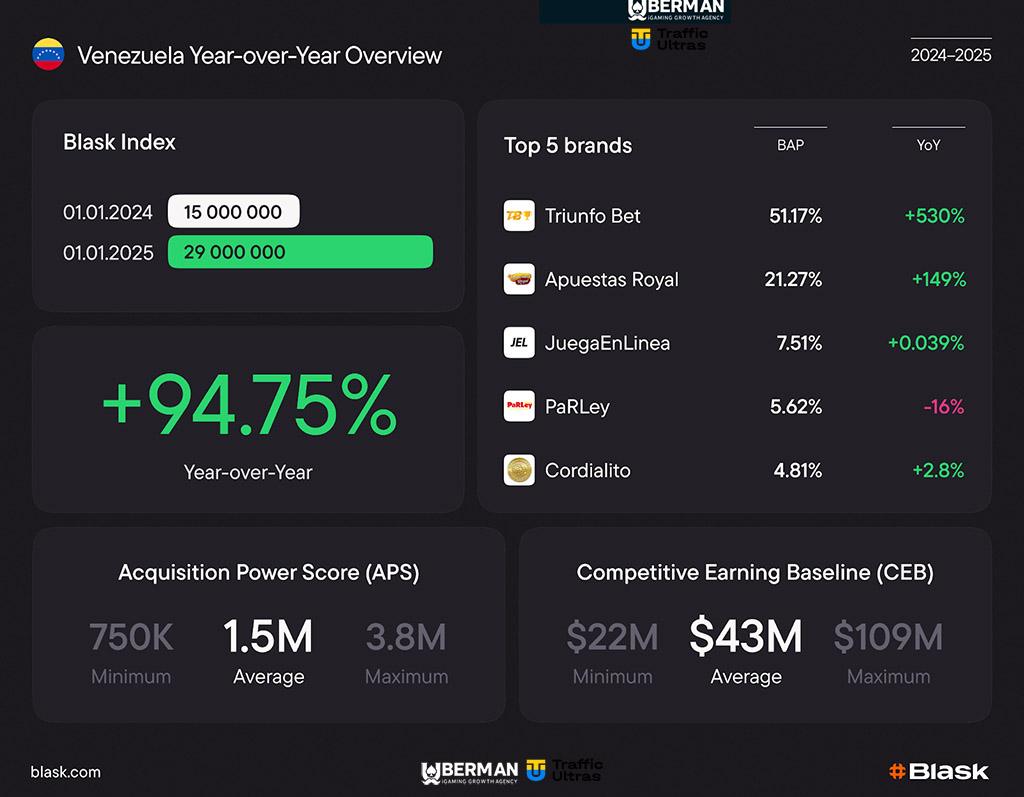This screenshot has width=1024, height=797.
Task: Click the PaRLey brand logo
Action: (x=519, y=406)
